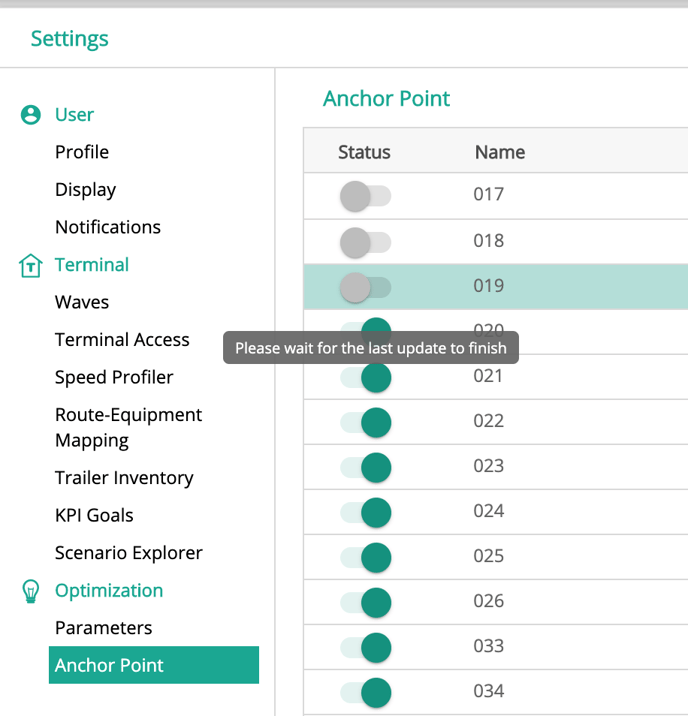Click the User person icon
This screenshot has width=688, height=716.
pos(31,115)
